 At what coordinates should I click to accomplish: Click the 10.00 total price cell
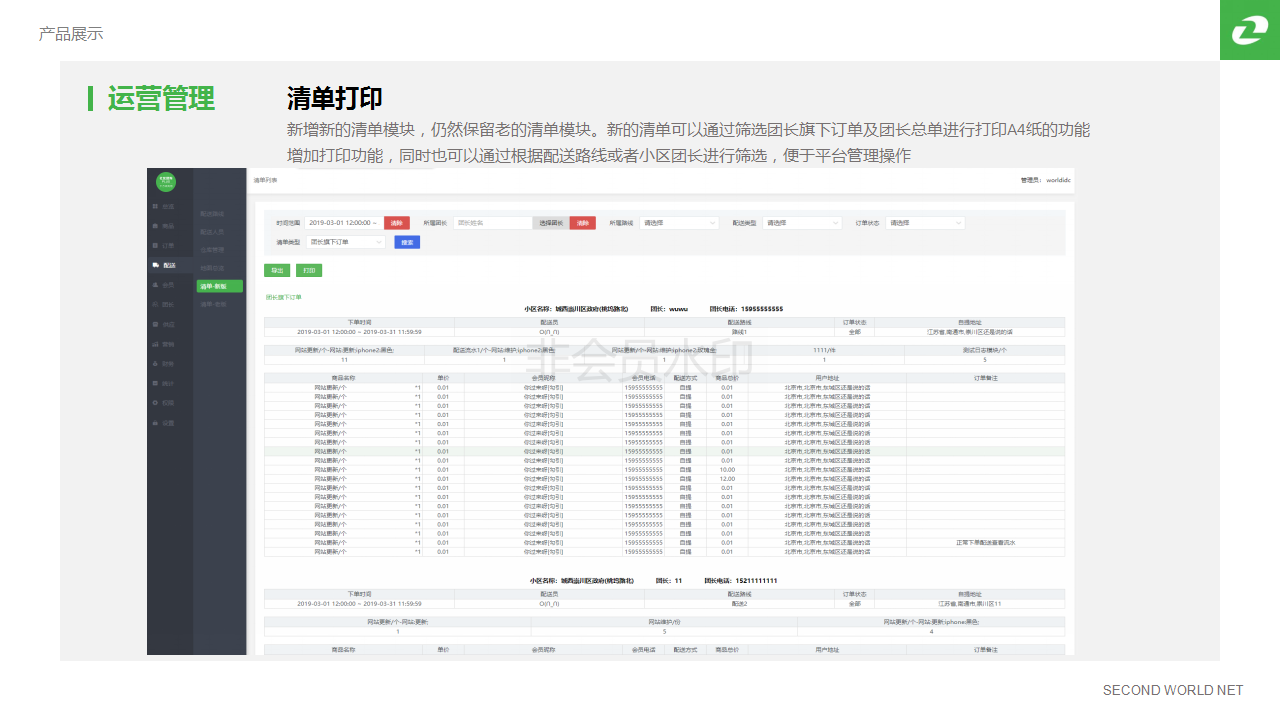click(x=727, y=470)
